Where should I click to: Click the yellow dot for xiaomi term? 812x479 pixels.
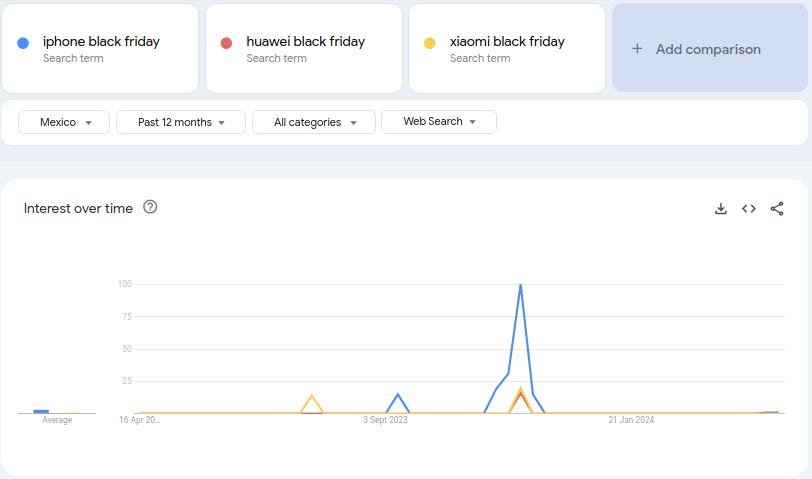pyautogui.click(x=430, y=42)
